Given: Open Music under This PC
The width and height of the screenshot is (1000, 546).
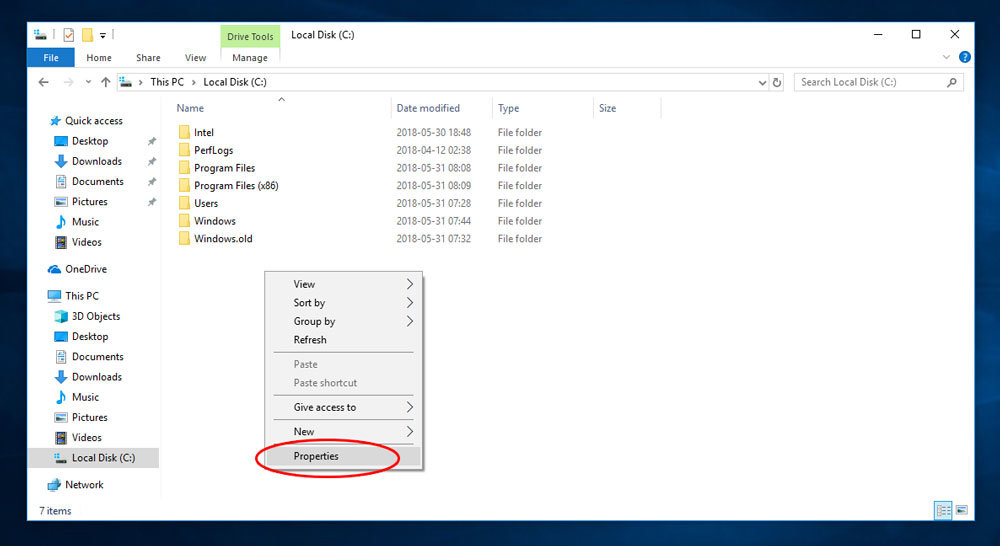Looking at the screenshot, I should point(85,397).
